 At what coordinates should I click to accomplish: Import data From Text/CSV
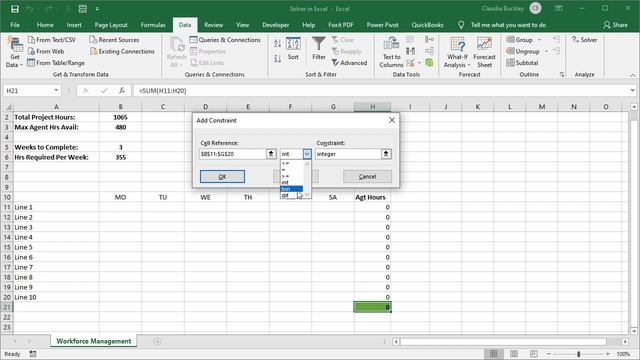52,40
